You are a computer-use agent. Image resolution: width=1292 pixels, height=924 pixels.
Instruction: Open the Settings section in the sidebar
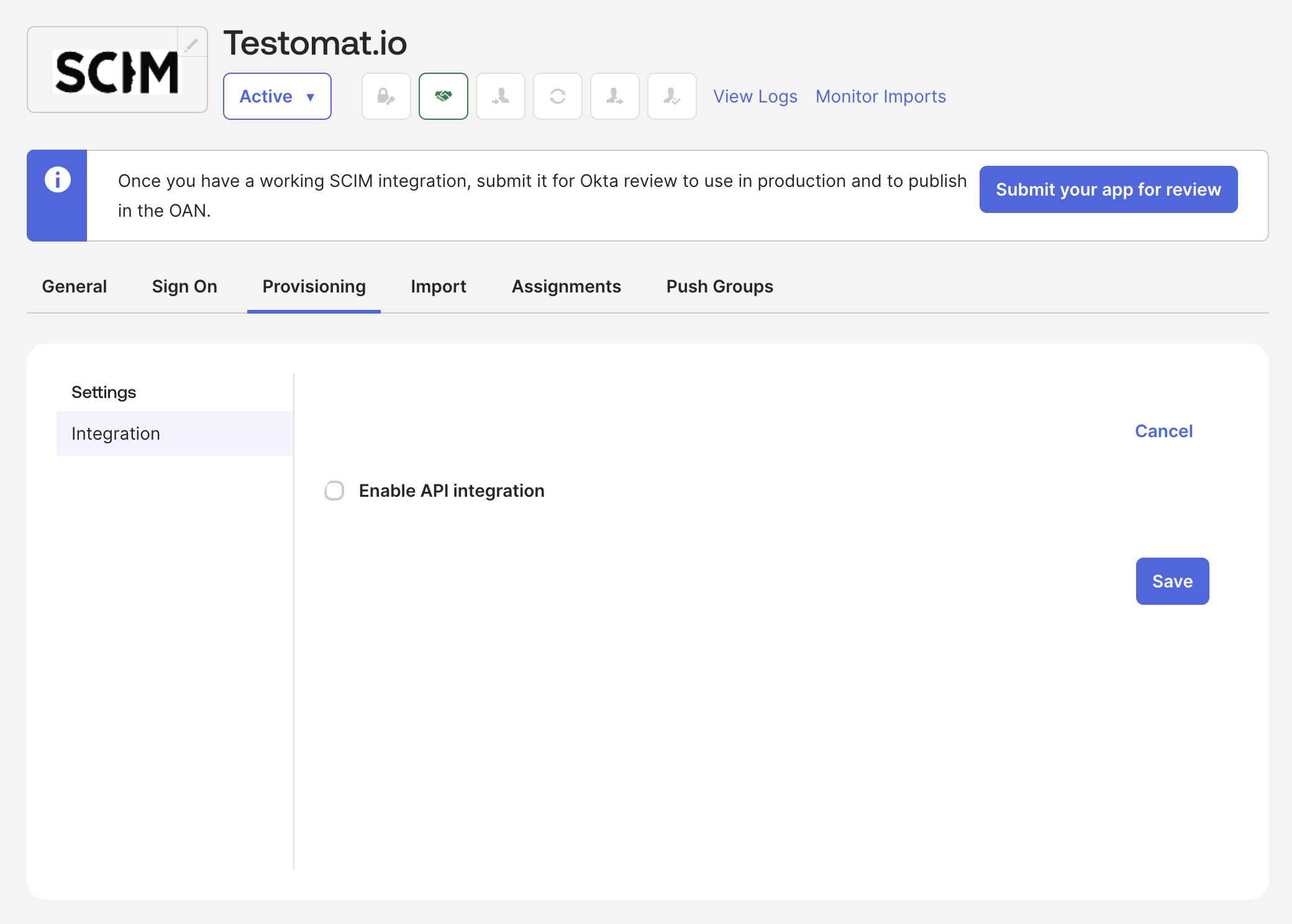pyautogui.click(x=104, y=392)
